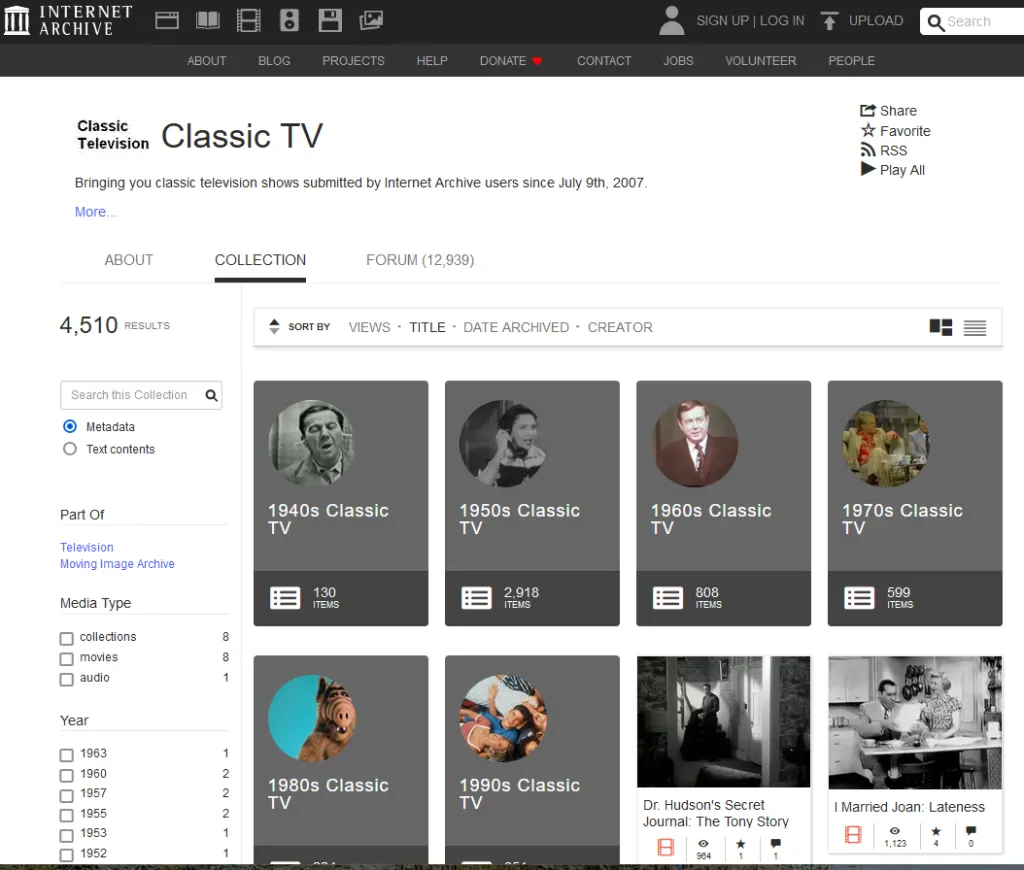This screenshot has height=870, width=1024.
Task: Expand the description with More...
Action: pos(95,212)
